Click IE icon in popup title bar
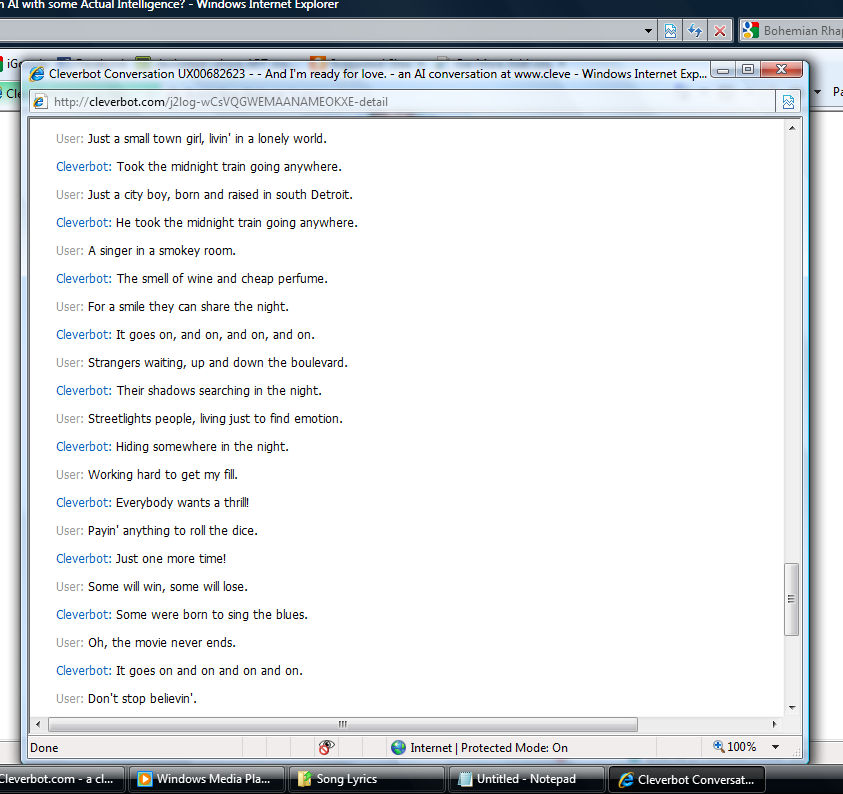Viewport: 843px width, 794px height. point(37,74)
